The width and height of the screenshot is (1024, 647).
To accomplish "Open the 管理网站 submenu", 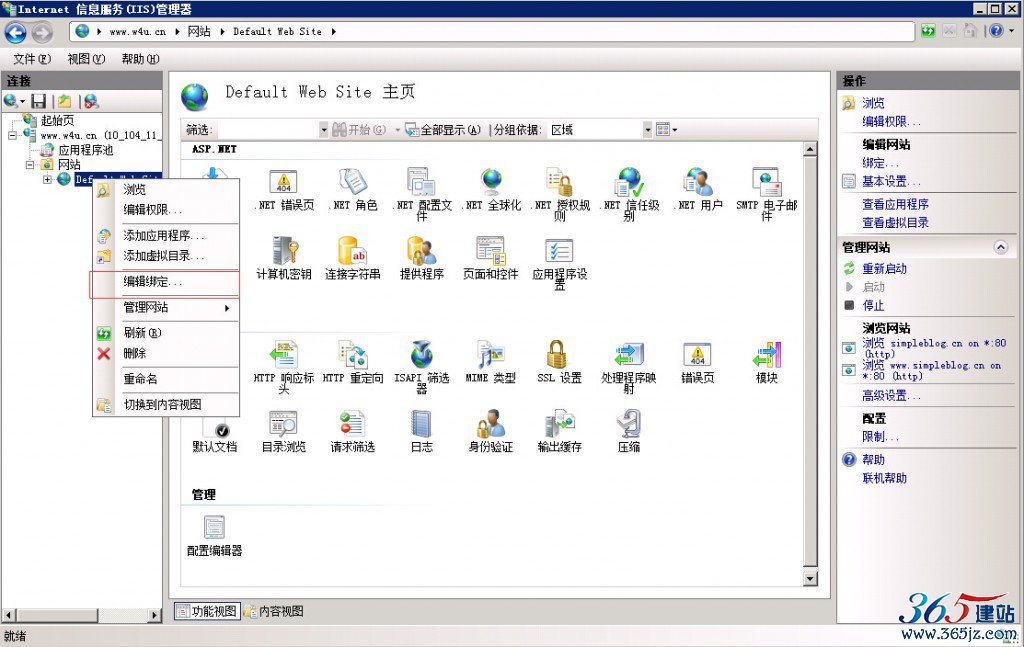I will [x=165, y=308].
